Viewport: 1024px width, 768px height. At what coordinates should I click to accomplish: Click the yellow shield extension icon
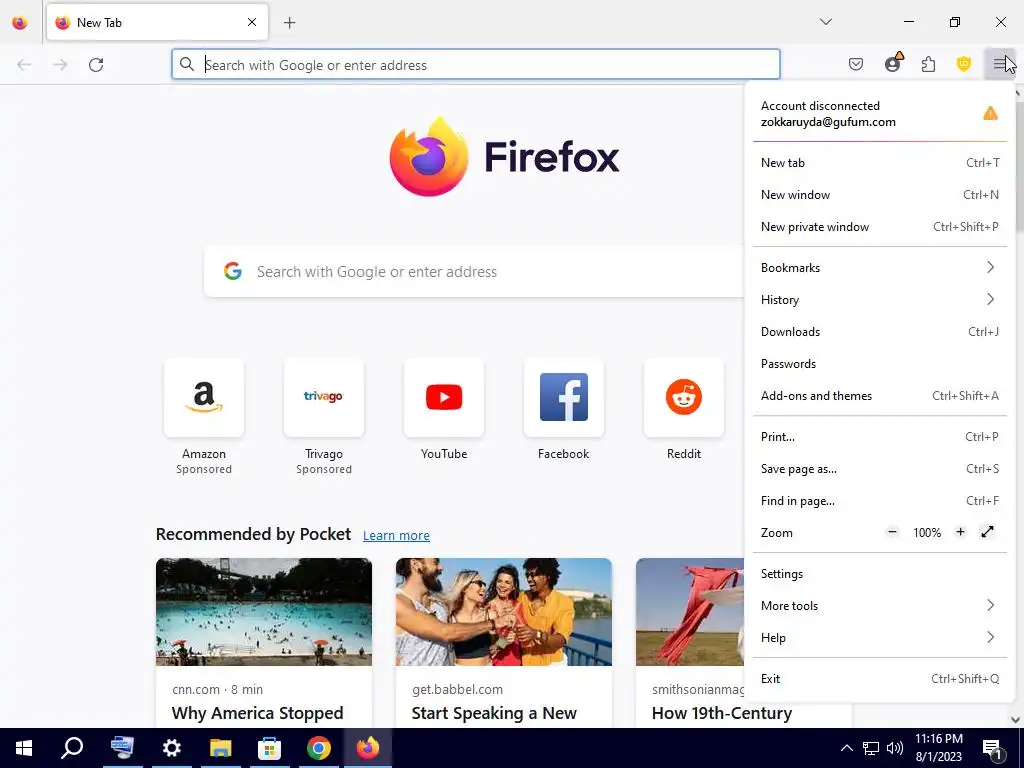click(x=964, y=64)
